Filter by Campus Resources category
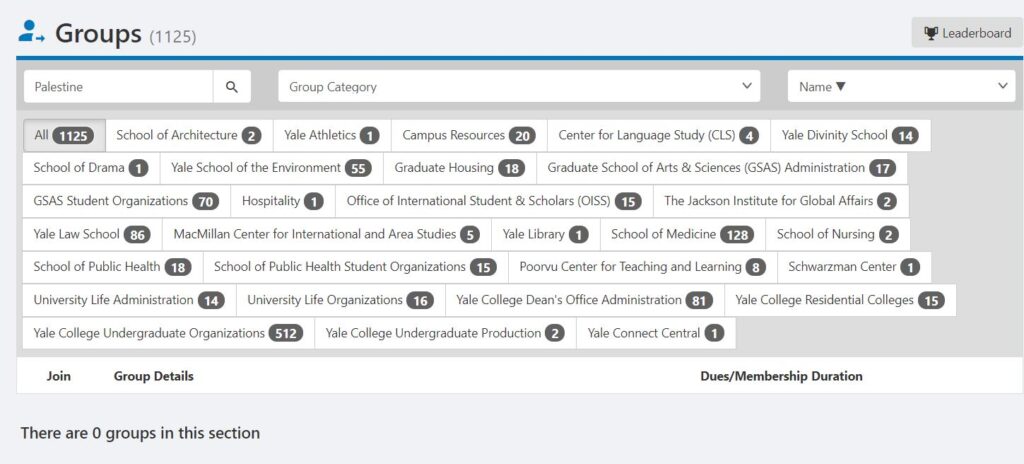1024x464 pixels. [469, 135]
